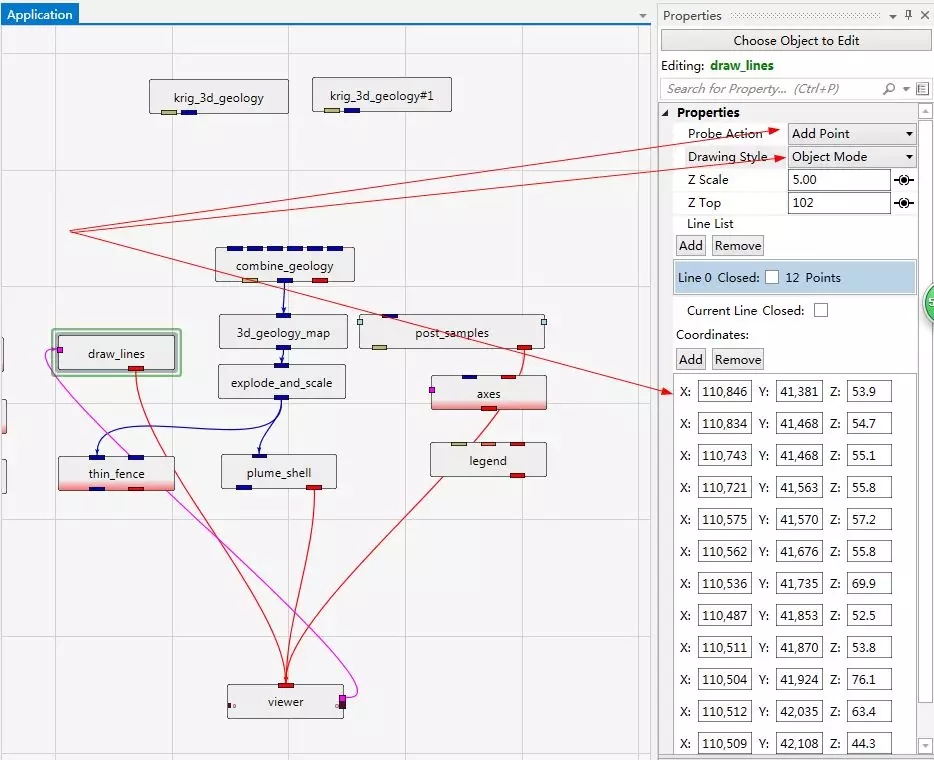The image size is (934, 760).
Task: Click the Search for Property field
Action: (771, 89)
